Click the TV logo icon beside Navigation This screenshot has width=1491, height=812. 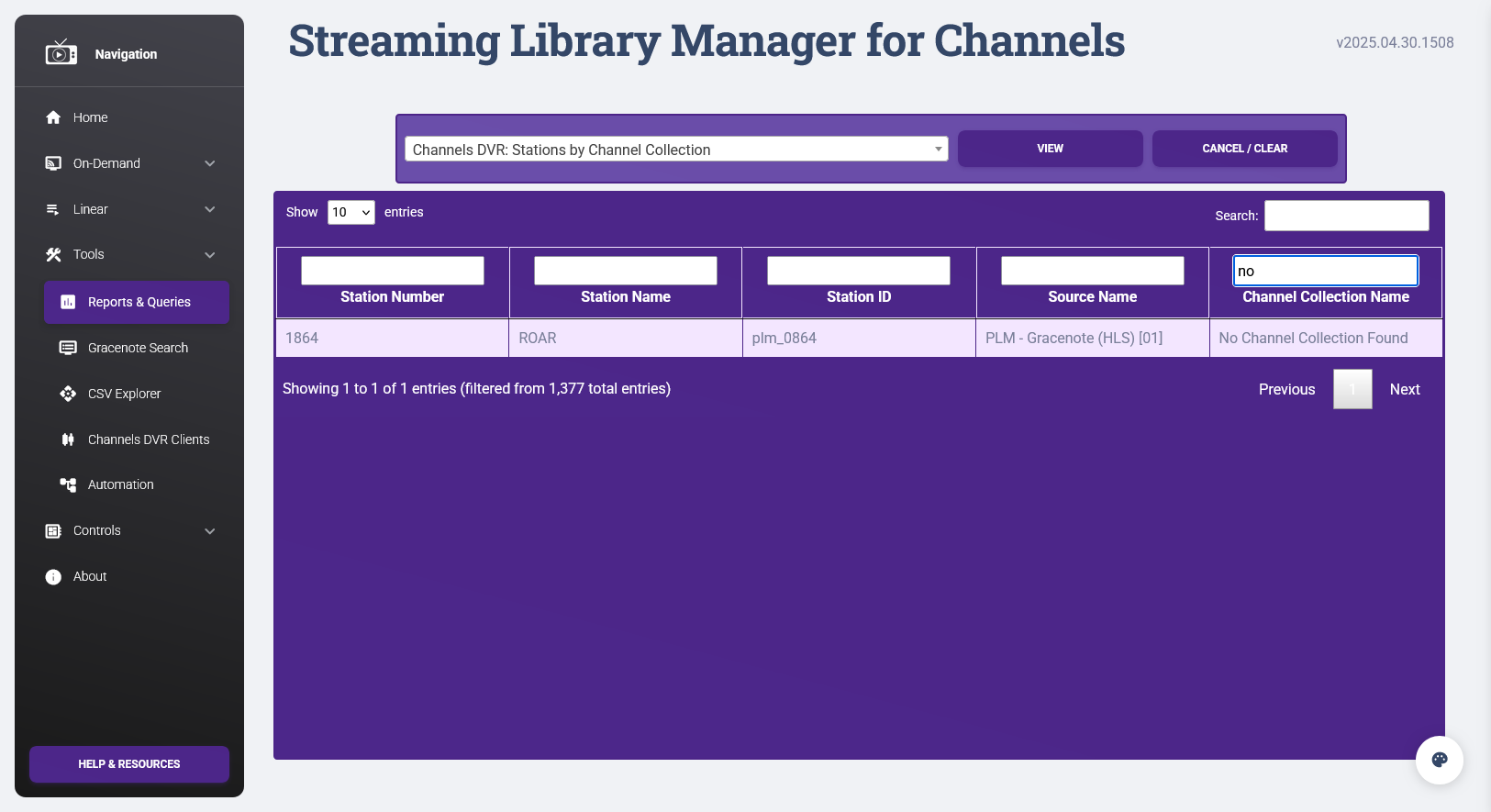pyautogui.click(x=61, y=53)
